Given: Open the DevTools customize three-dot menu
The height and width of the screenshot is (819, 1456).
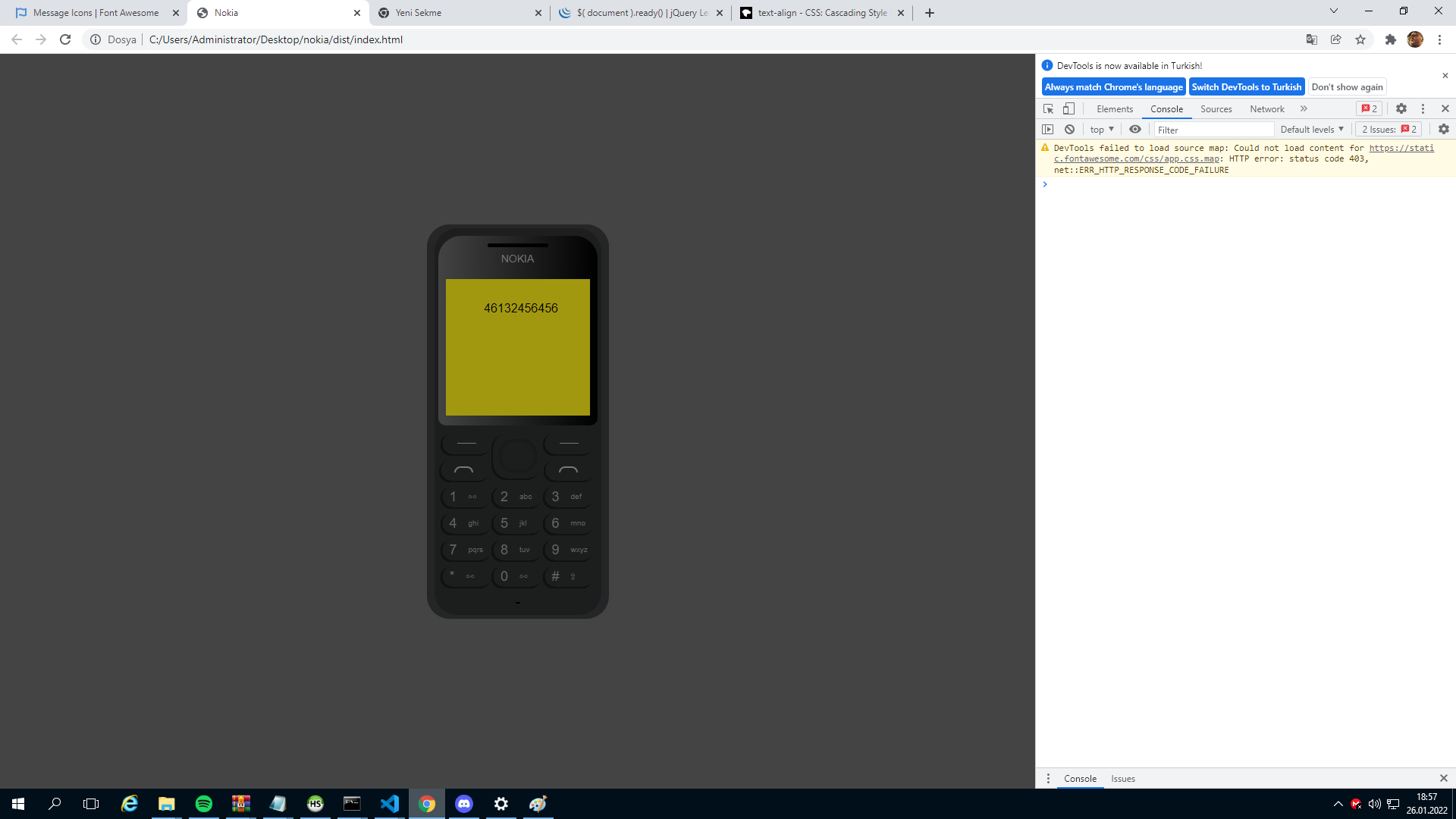Looking at the screenshot, I should (x=1423, y=109).
